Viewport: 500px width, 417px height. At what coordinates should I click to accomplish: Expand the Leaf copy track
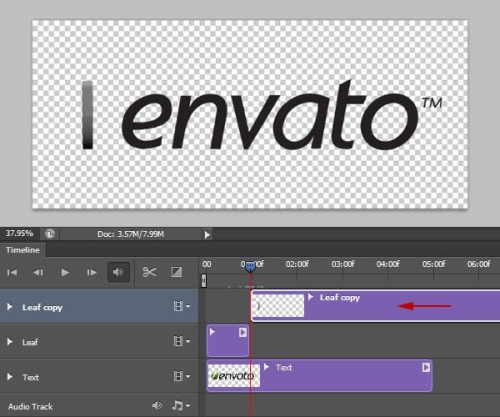(10, 307)
